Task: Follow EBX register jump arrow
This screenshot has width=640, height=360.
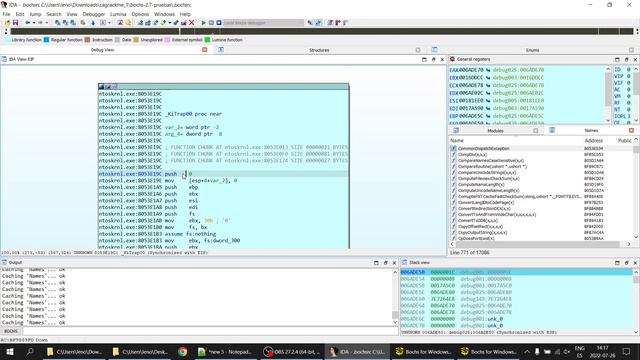Action: click(488, 78)
